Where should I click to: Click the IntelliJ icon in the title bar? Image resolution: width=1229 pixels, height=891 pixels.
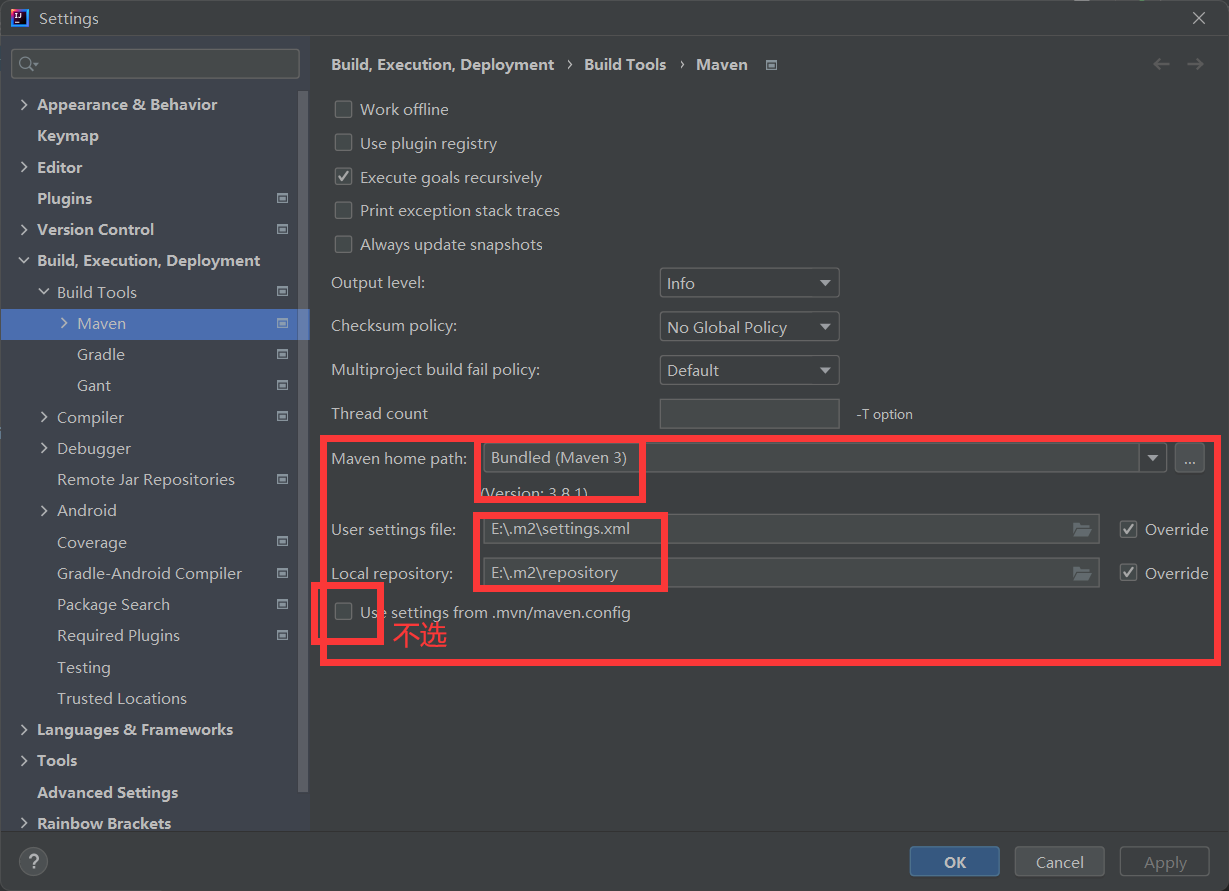tap(19, 18)
